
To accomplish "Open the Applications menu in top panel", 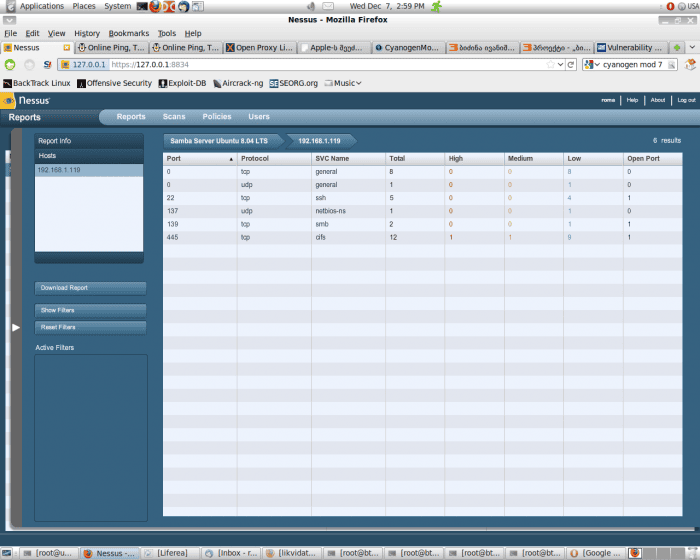I will pos(42,6).
